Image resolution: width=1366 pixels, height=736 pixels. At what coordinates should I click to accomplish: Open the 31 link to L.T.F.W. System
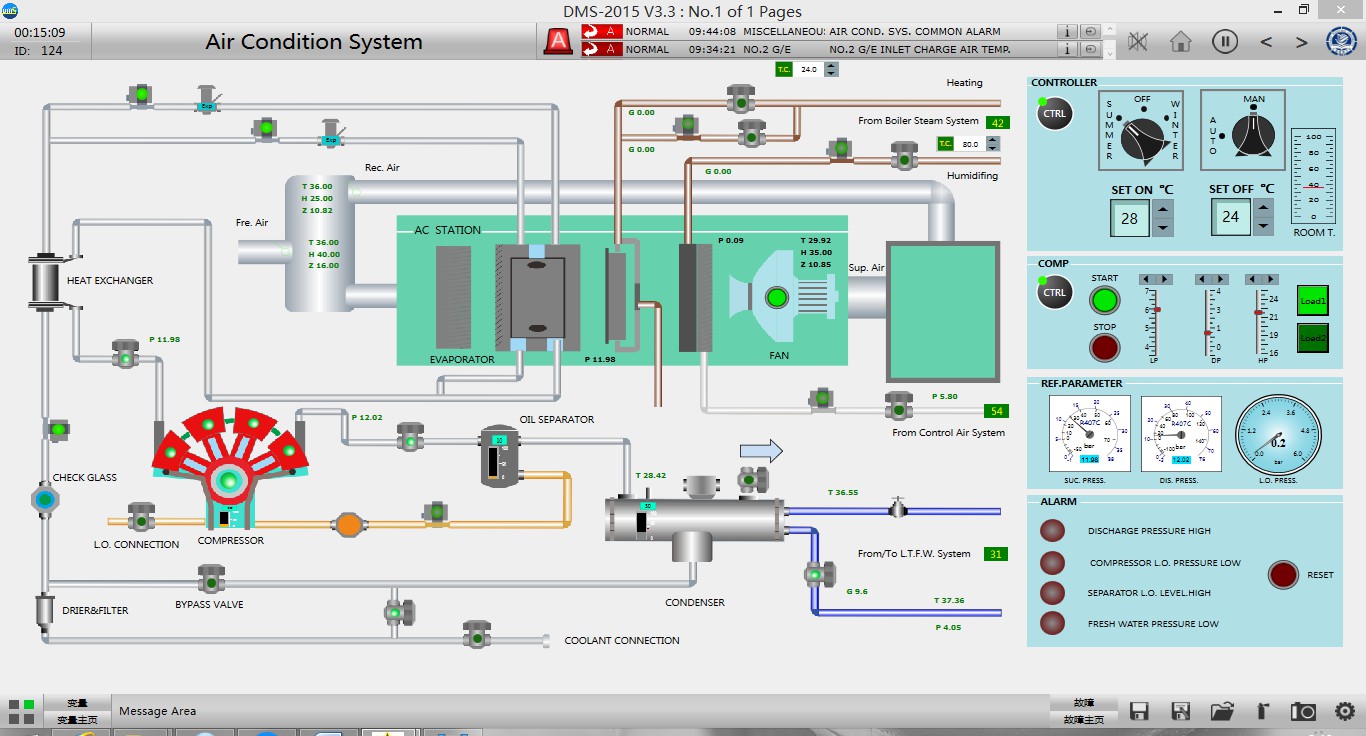click(x=996, y=554)
